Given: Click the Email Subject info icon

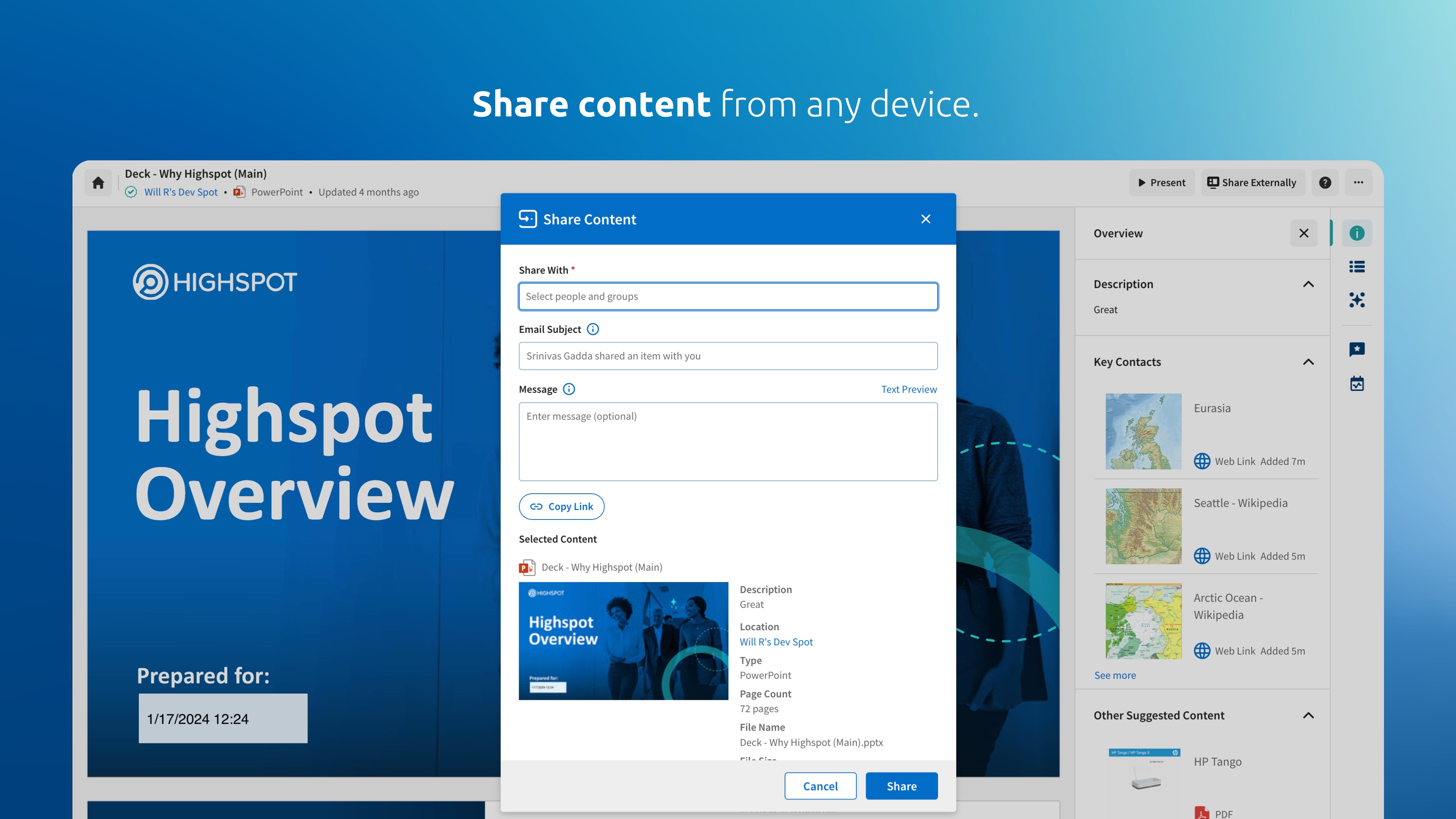Looking at the screenshot, I should [x=592, y=329].
